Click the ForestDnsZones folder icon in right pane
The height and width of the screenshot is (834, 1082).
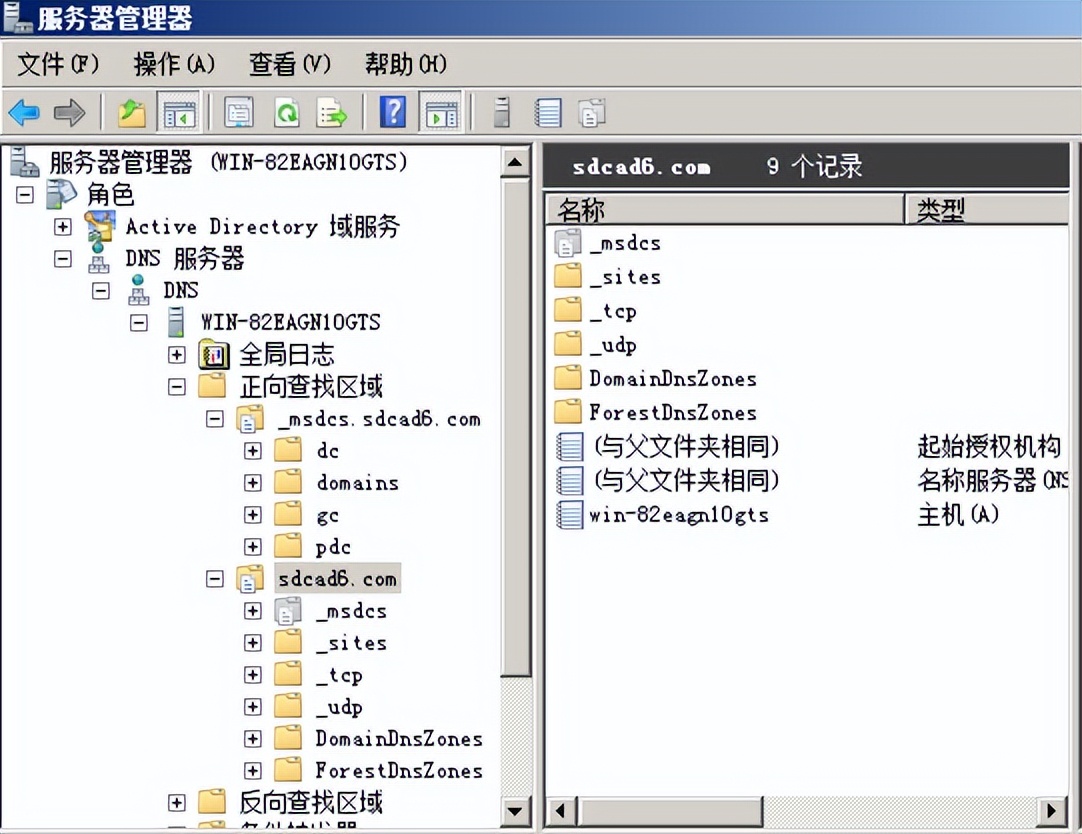(x=568, y=412)
